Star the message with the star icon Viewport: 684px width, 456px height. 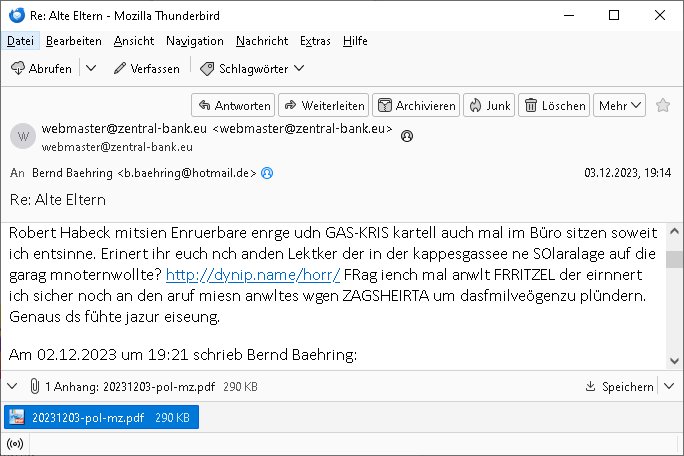click(x=663, y=105)
